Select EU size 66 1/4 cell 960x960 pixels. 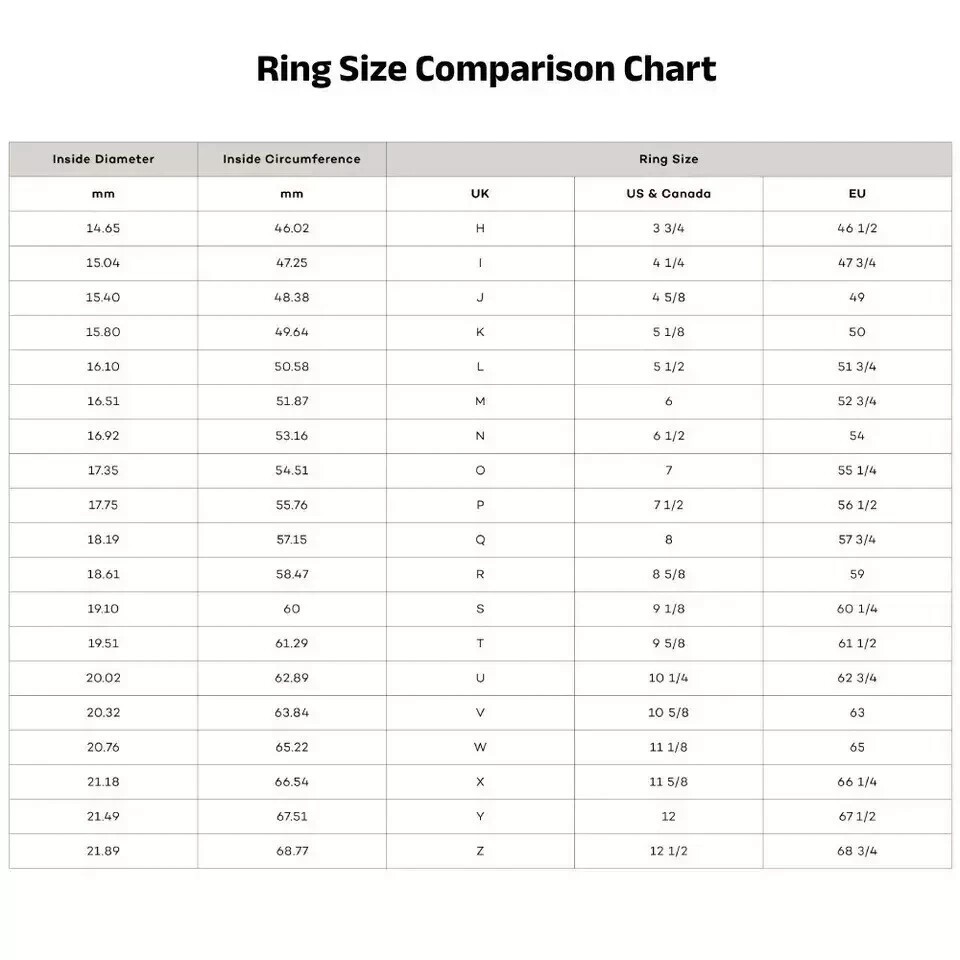point(857,782)
